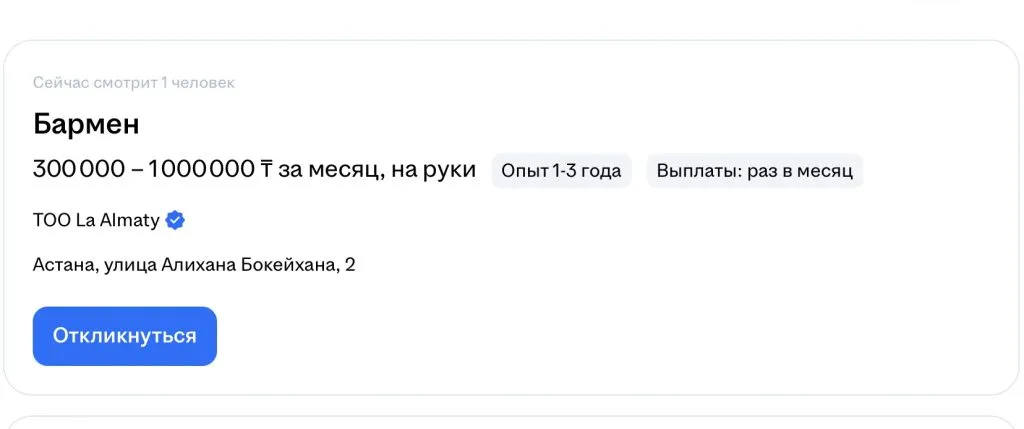This screenshot has height=429, width=1024.
Task: Select the "Выплаты: раз в месяц" tag
Action: pos(754,171)
